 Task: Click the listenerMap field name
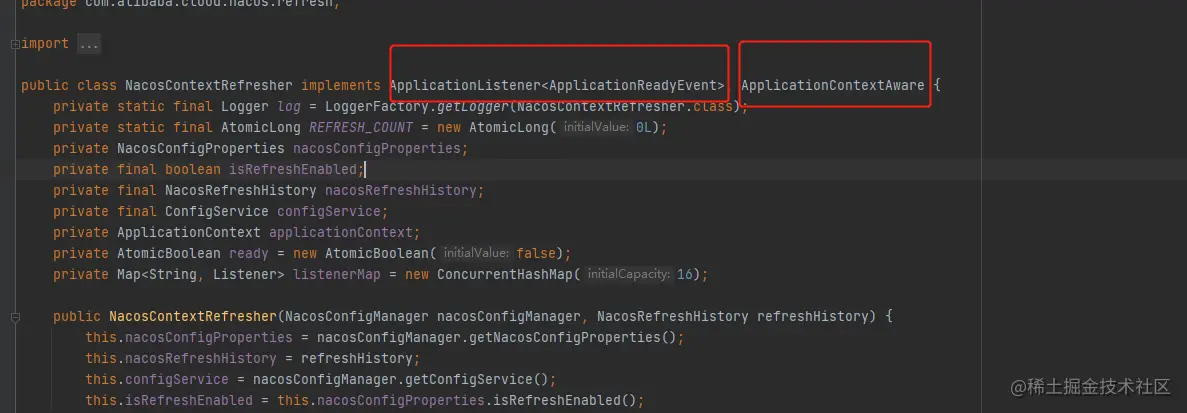coord(337,274)
